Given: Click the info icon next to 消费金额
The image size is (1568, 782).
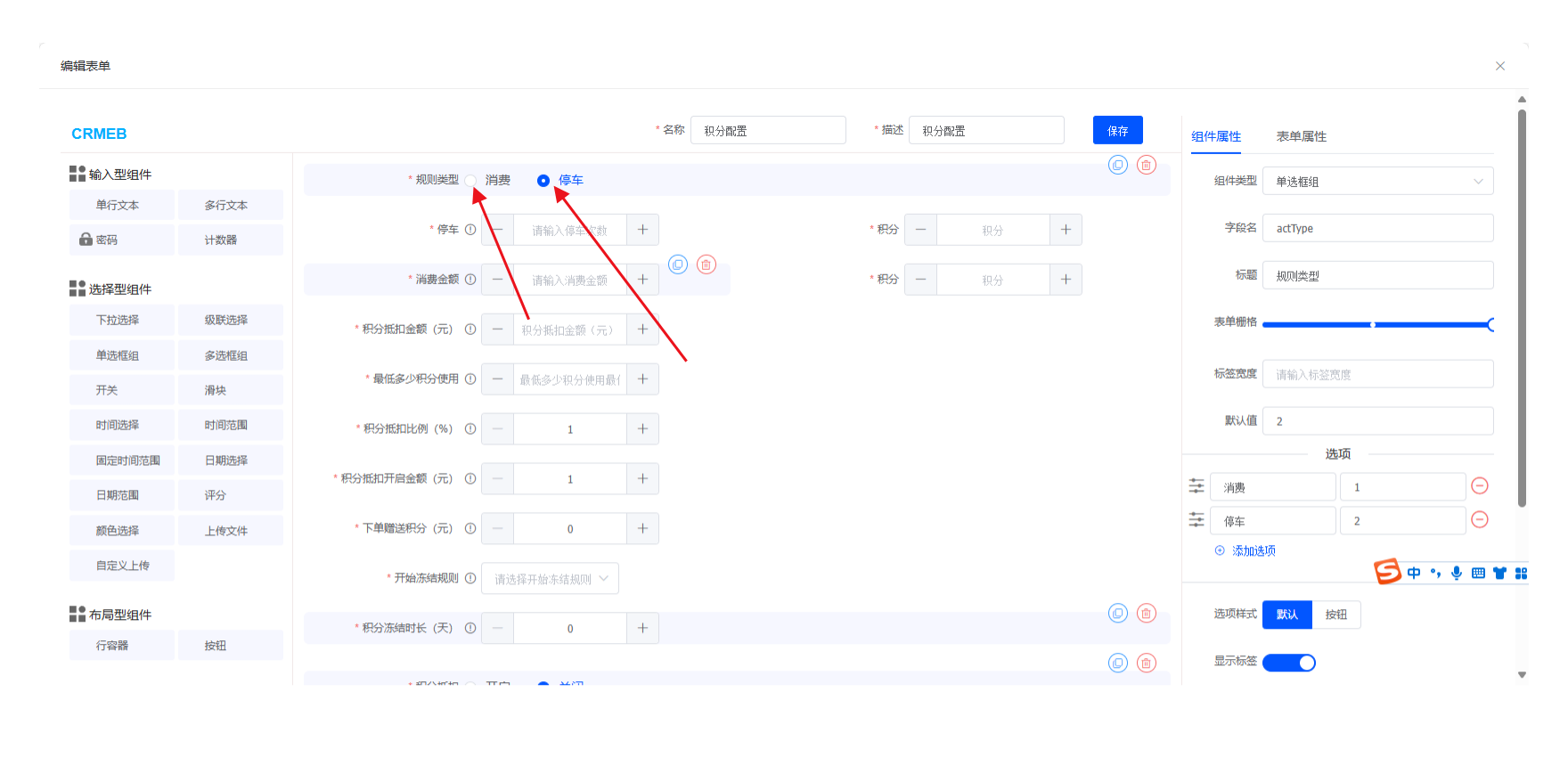Looking at the screenshot, I should 470,280.
